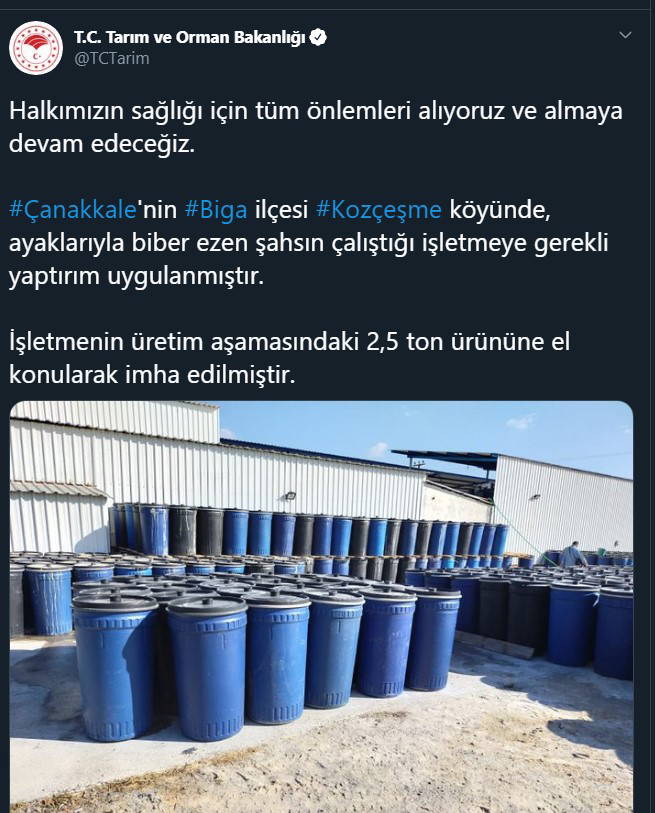Click the text 'yaptırım uygulanmıştır.'
This screenshot has height=813, width=655.
(x=136, y=276)
